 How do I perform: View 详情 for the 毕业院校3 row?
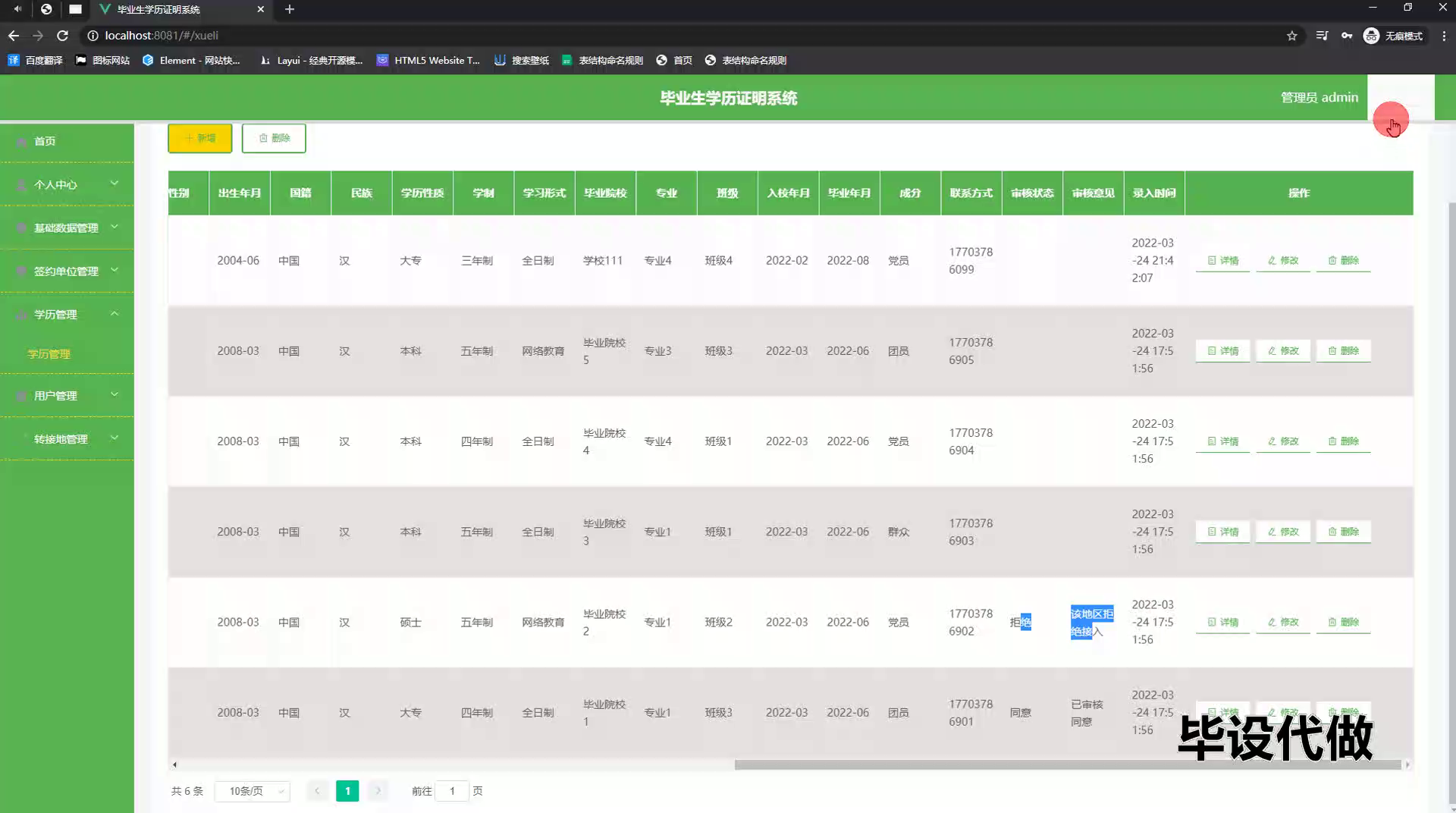tap(1222, 532)
